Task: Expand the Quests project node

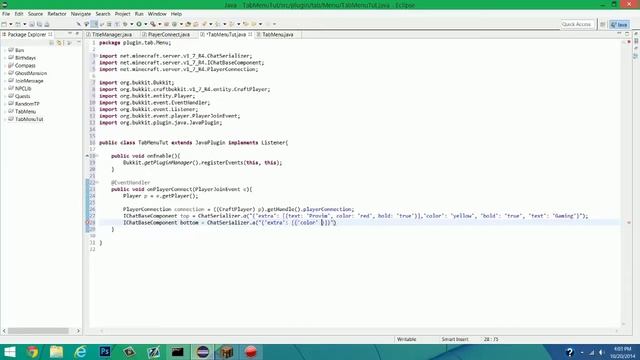Action: coord(5,96)
